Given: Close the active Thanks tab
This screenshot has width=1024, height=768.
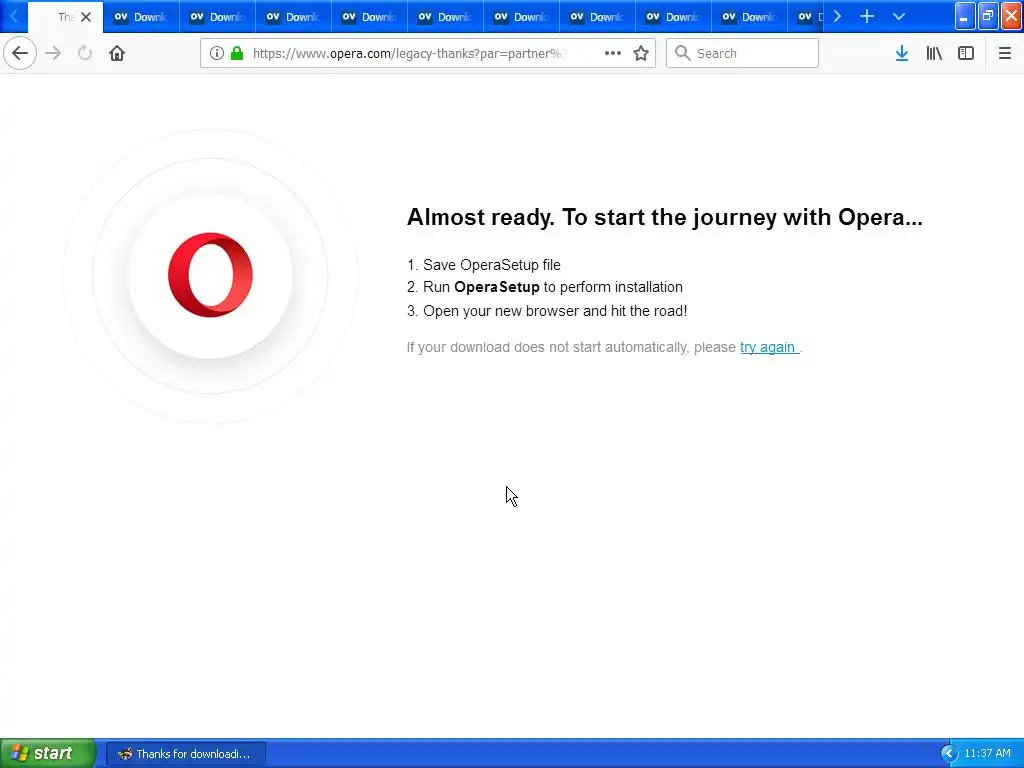Looking at the screenshot, I should tap(86, 17).
